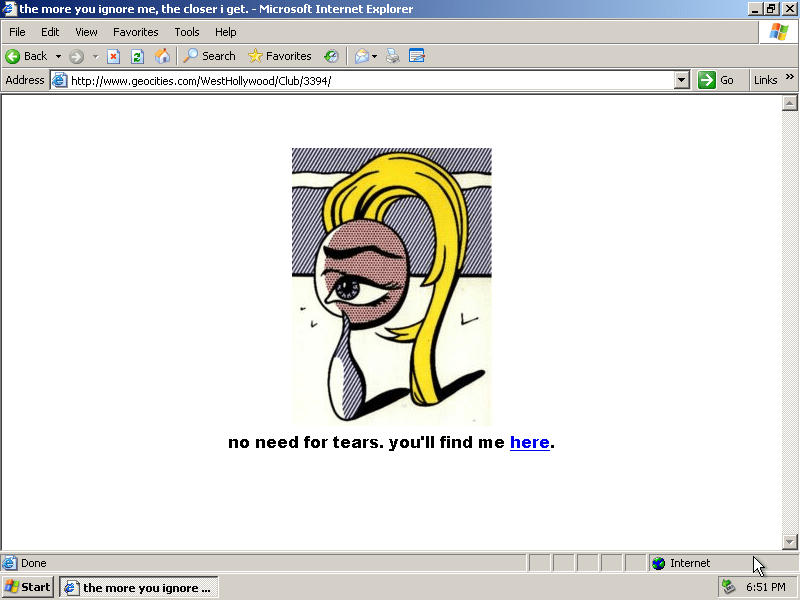The image size is (800, 600).
Task: Open the Windows Start menu
Action: (28, 587)
